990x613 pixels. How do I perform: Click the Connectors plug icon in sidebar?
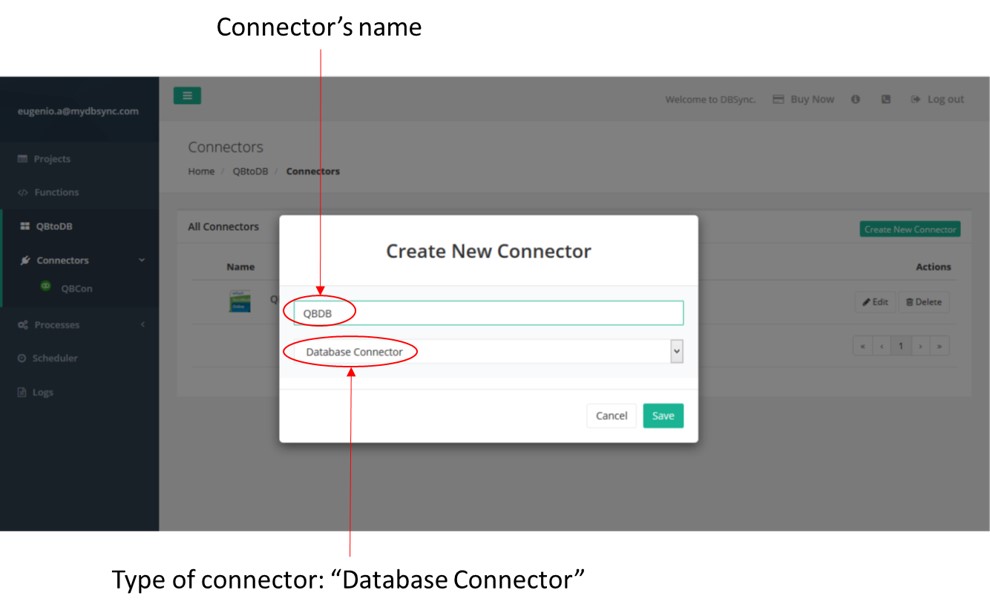coord(24,261)
